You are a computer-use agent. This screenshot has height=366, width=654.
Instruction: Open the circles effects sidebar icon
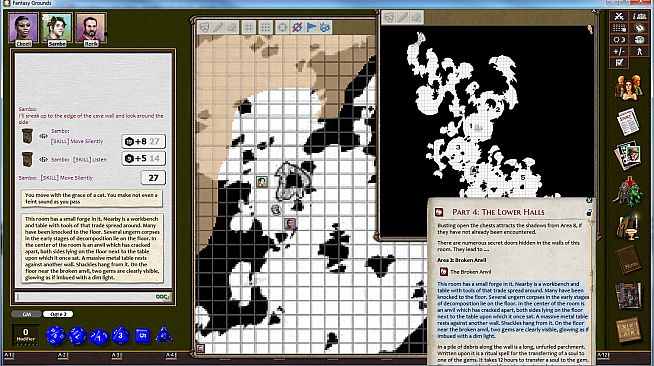pyautogui.click(x=619, y=40)
